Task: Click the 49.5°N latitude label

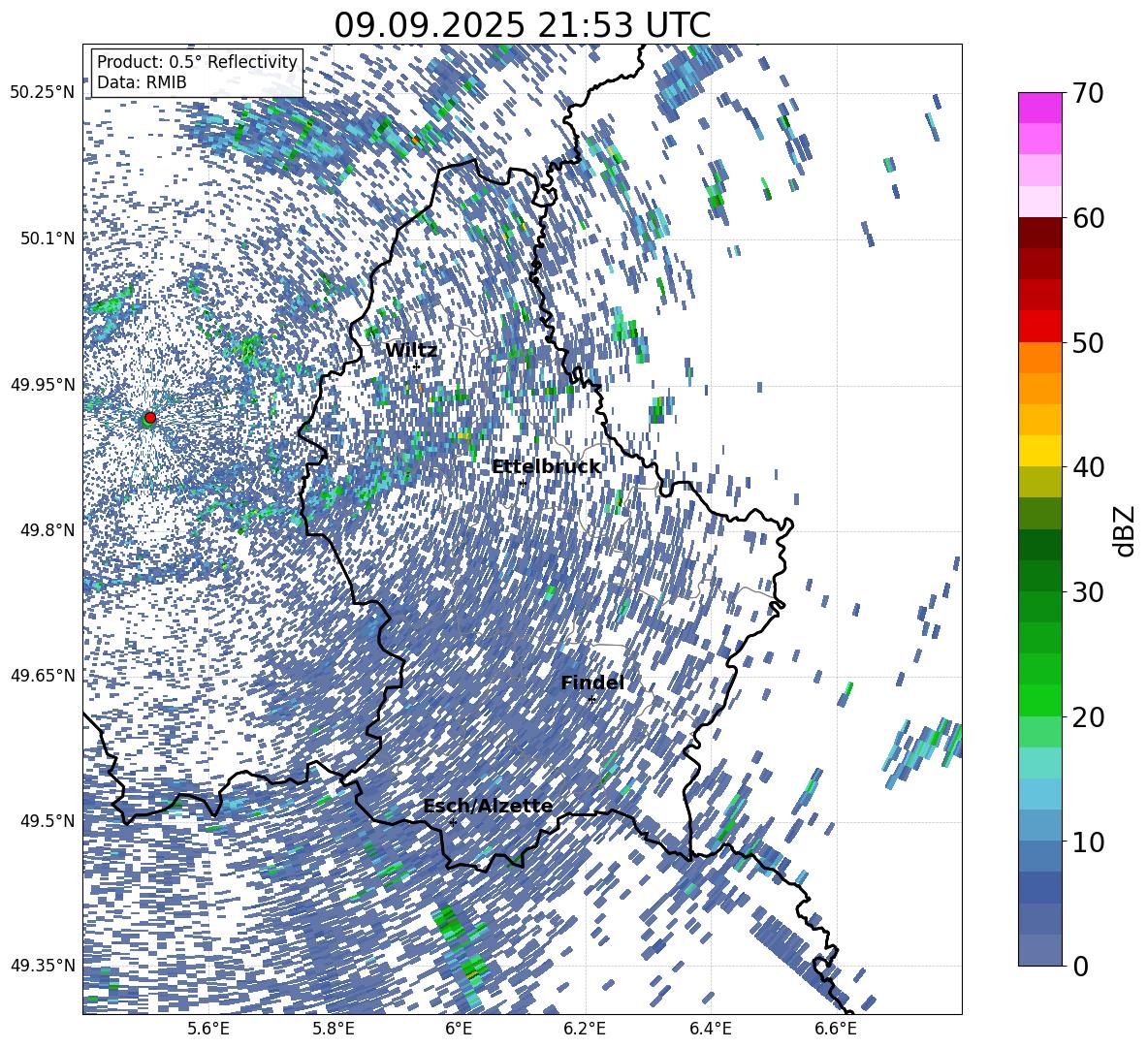Action: point(47,821)
